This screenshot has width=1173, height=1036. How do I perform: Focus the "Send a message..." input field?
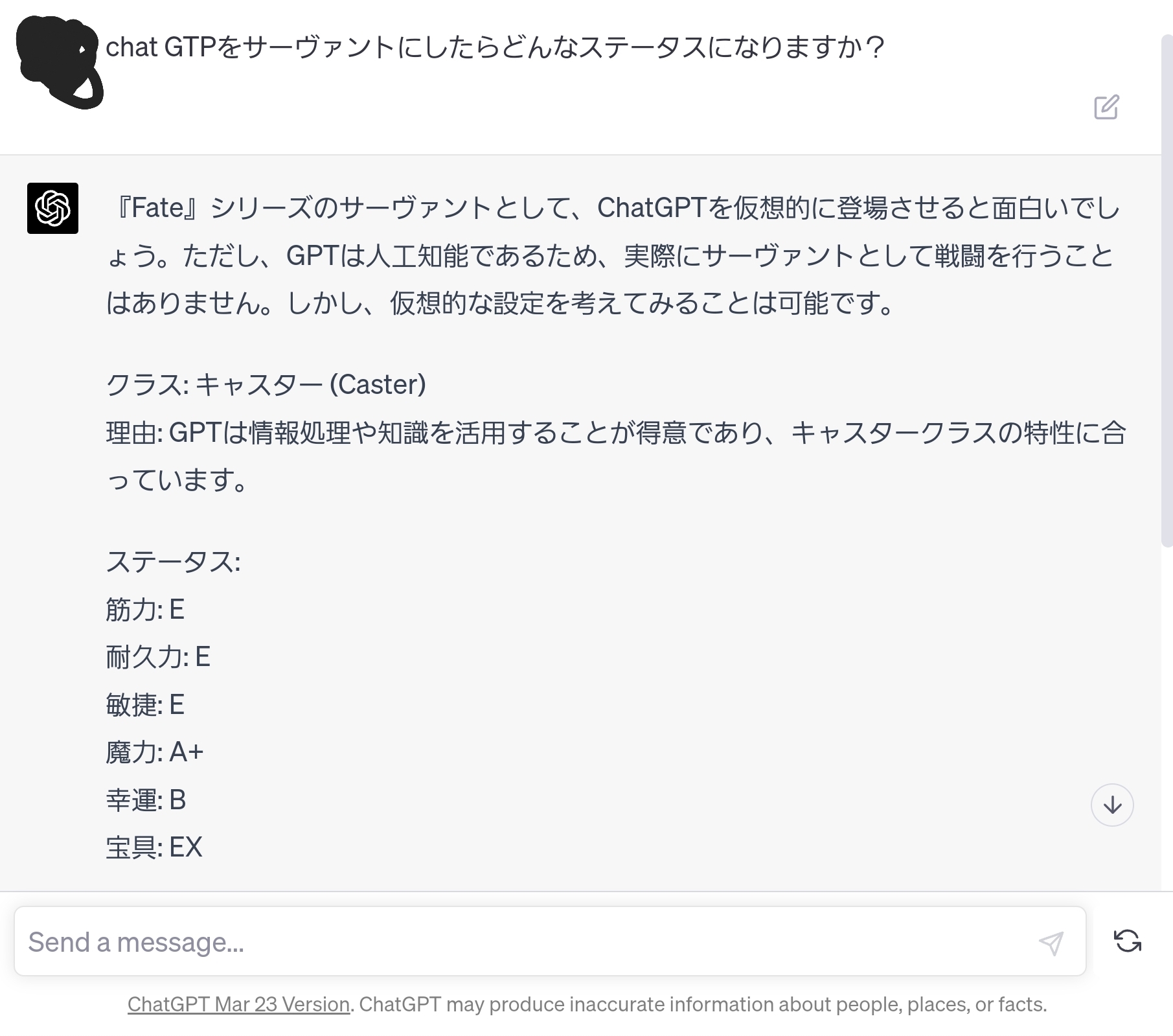pyautogui.click(x=518, y=942)
